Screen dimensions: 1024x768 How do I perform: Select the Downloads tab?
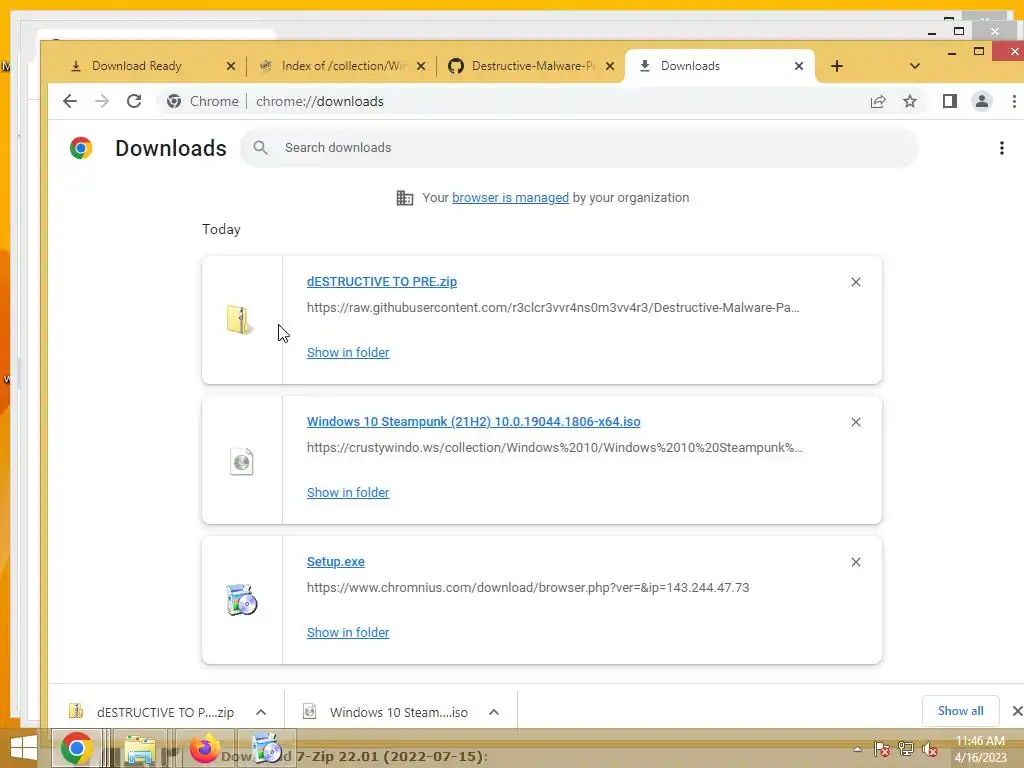(x=718, y=66)
